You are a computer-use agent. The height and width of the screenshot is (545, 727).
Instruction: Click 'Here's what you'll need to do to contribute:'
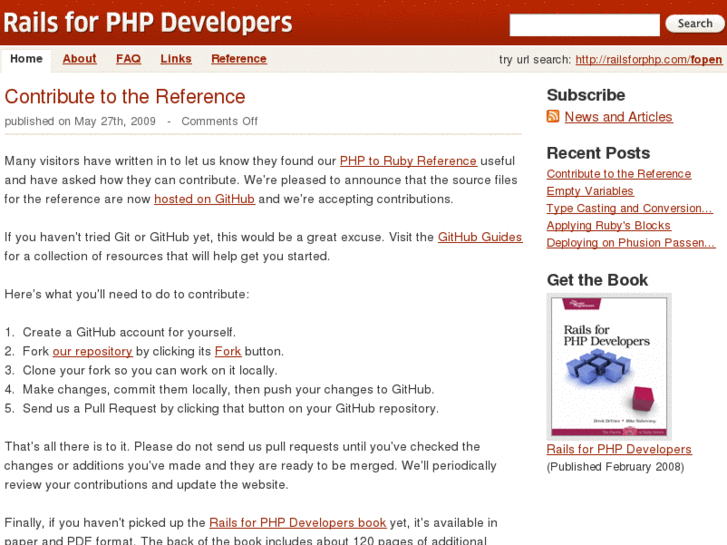(x=127, y=294)
